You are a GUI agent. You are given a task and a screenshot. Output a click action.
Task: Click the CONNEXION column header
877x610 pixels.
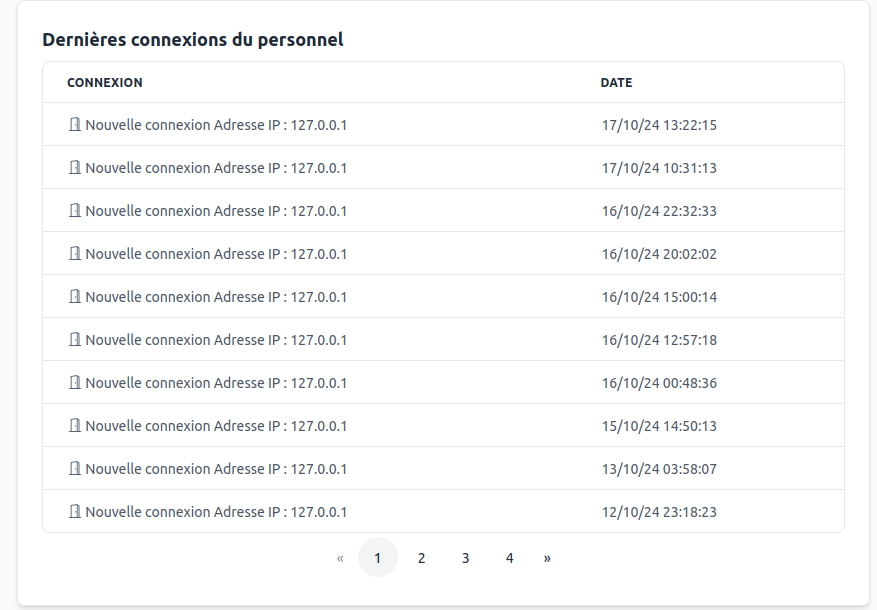(x=104, y=82)
